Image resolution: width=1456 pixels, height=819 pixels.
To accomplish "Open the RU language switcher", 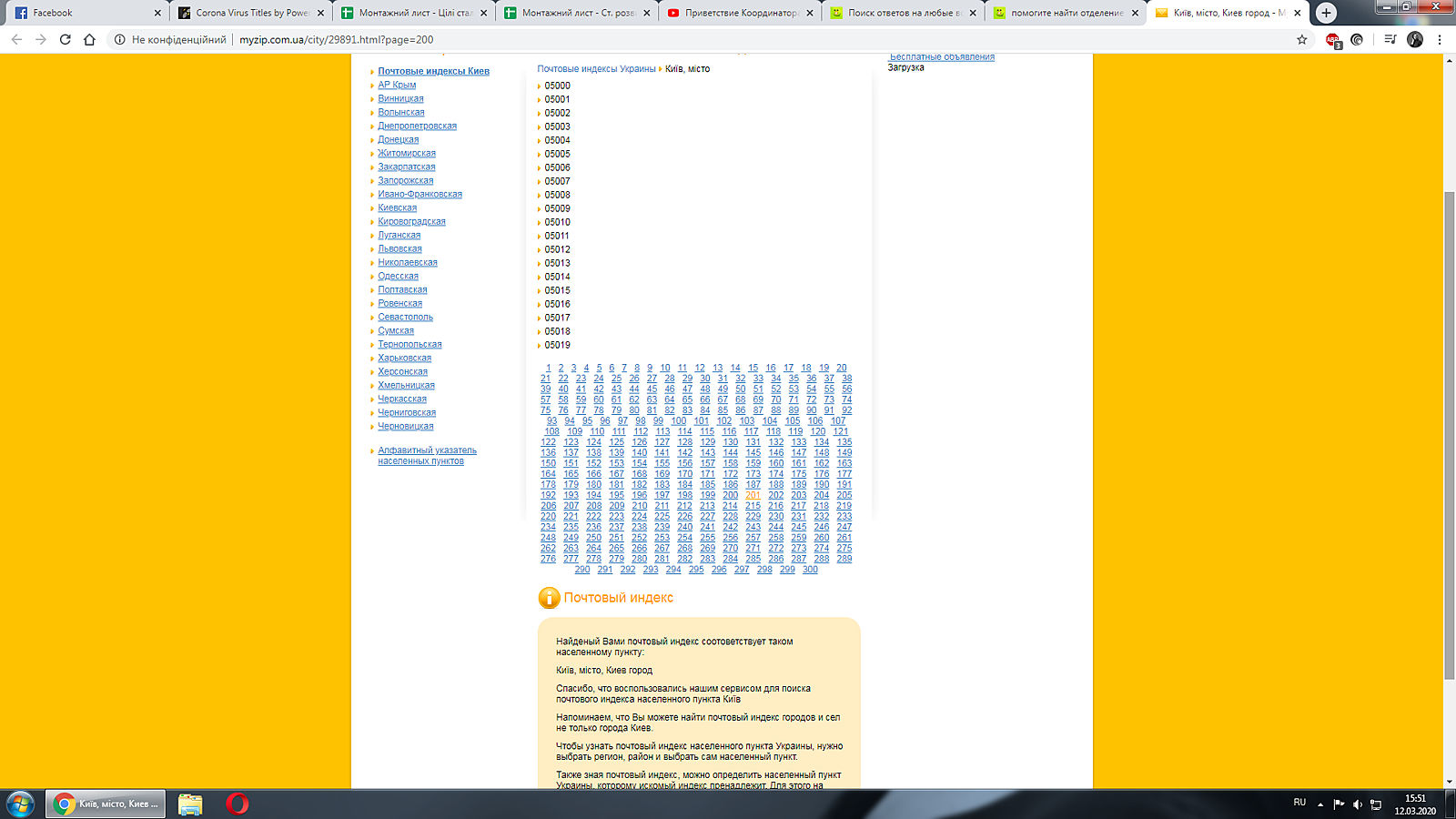I will pyautogui.click(x=1299, y=803).
